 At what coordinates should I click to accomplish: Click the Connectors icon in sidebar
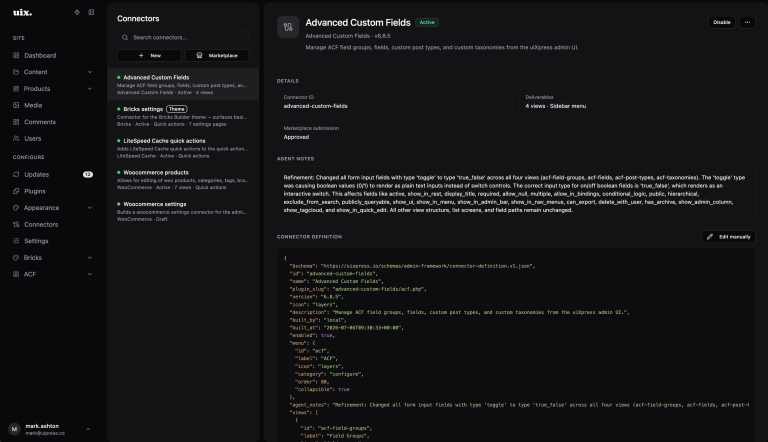16,224
